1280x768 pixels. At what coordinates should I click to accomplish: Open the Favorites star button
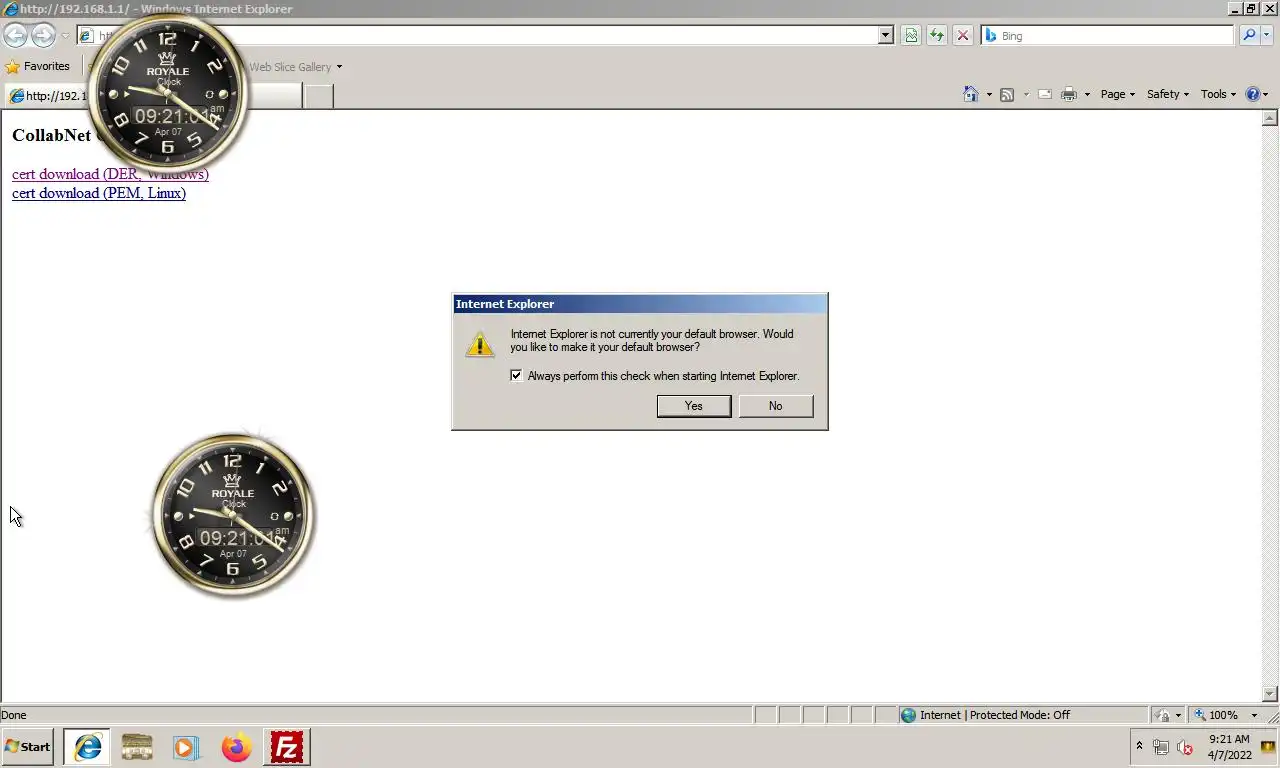[13, 67]
